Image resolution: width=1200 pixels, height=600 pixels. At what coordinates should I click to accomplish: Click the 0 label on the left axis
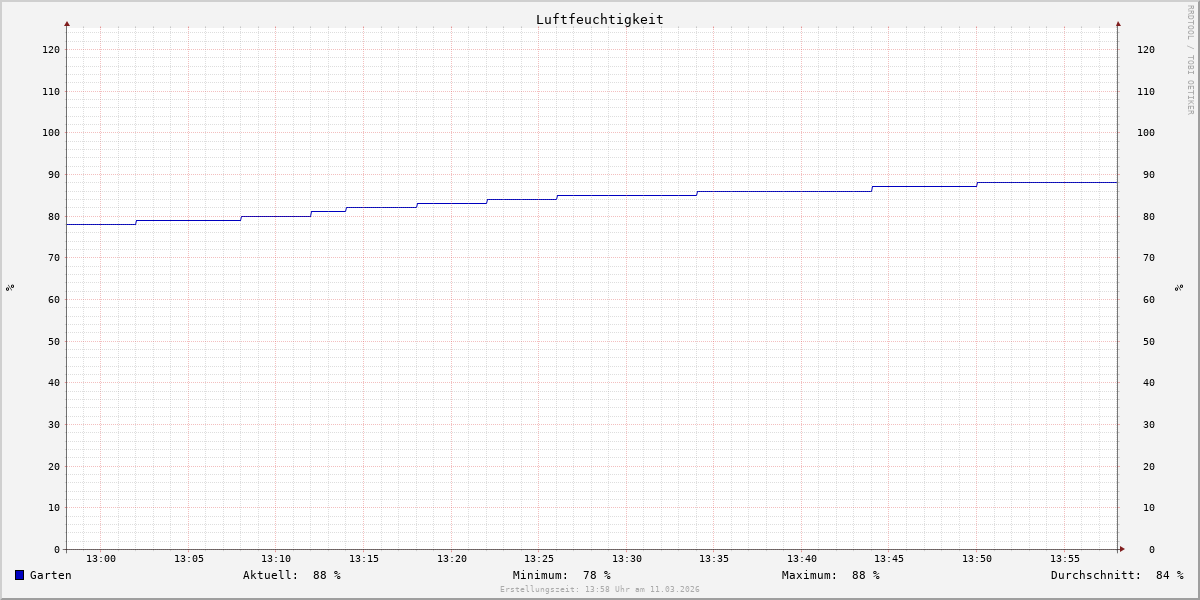57,549
